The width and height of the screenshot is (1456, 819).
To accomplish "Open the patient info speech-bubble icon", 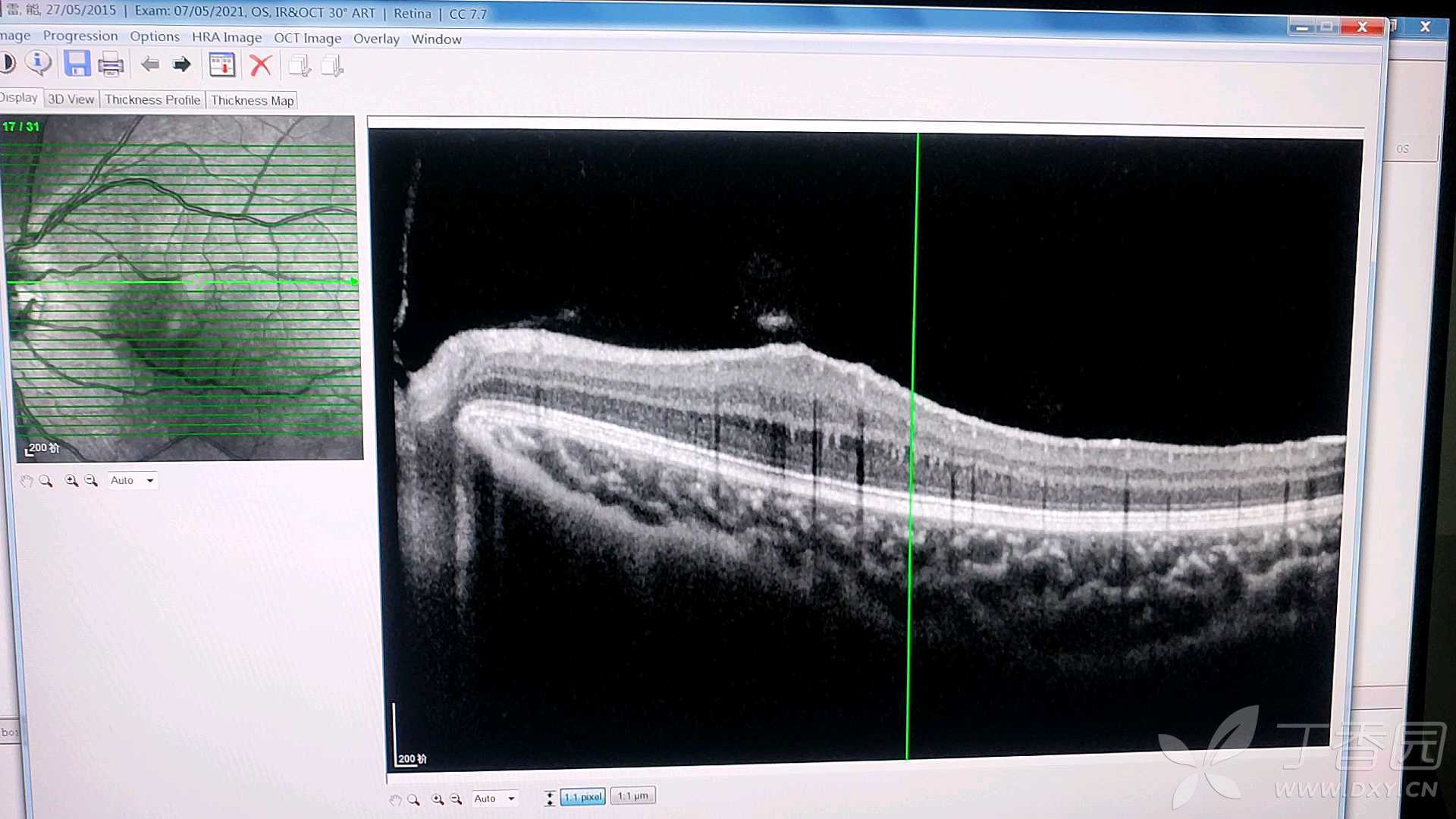I will coord(39,63).
